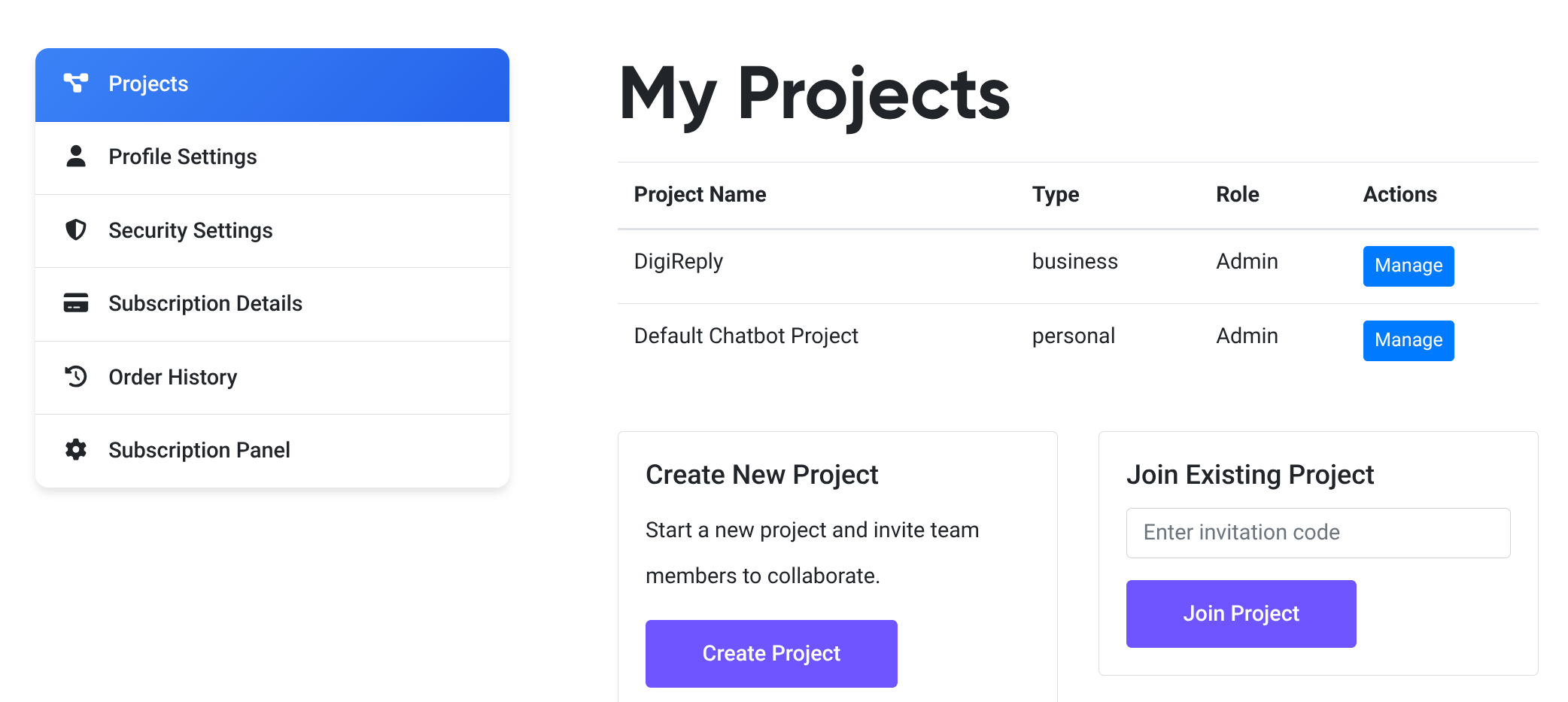The height and width of the screenshot is (702, 1568).
Task: Manage the Default Chatbot Project
Action: [x=1408, y=340]
